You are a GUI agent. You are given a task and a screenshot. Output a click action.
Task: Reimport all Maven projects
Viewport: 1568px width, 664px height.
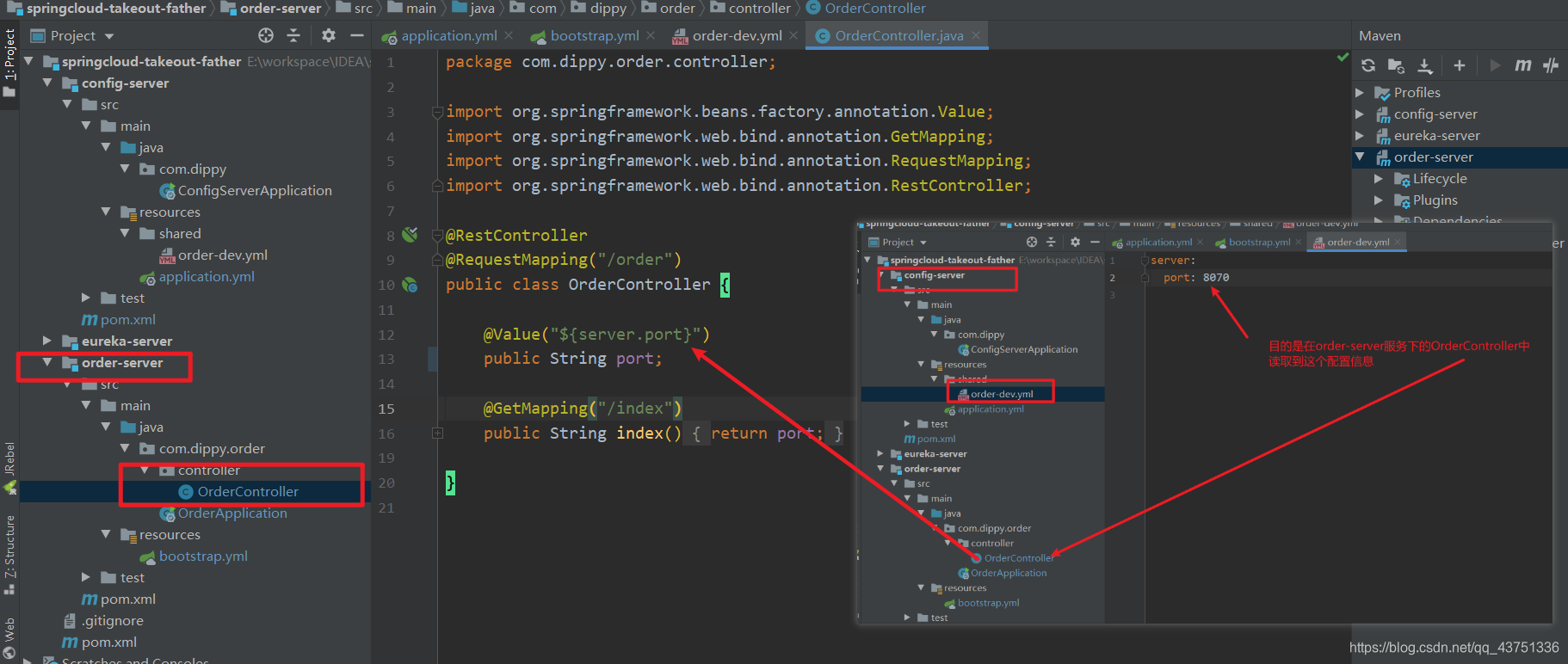point(1368,65)
